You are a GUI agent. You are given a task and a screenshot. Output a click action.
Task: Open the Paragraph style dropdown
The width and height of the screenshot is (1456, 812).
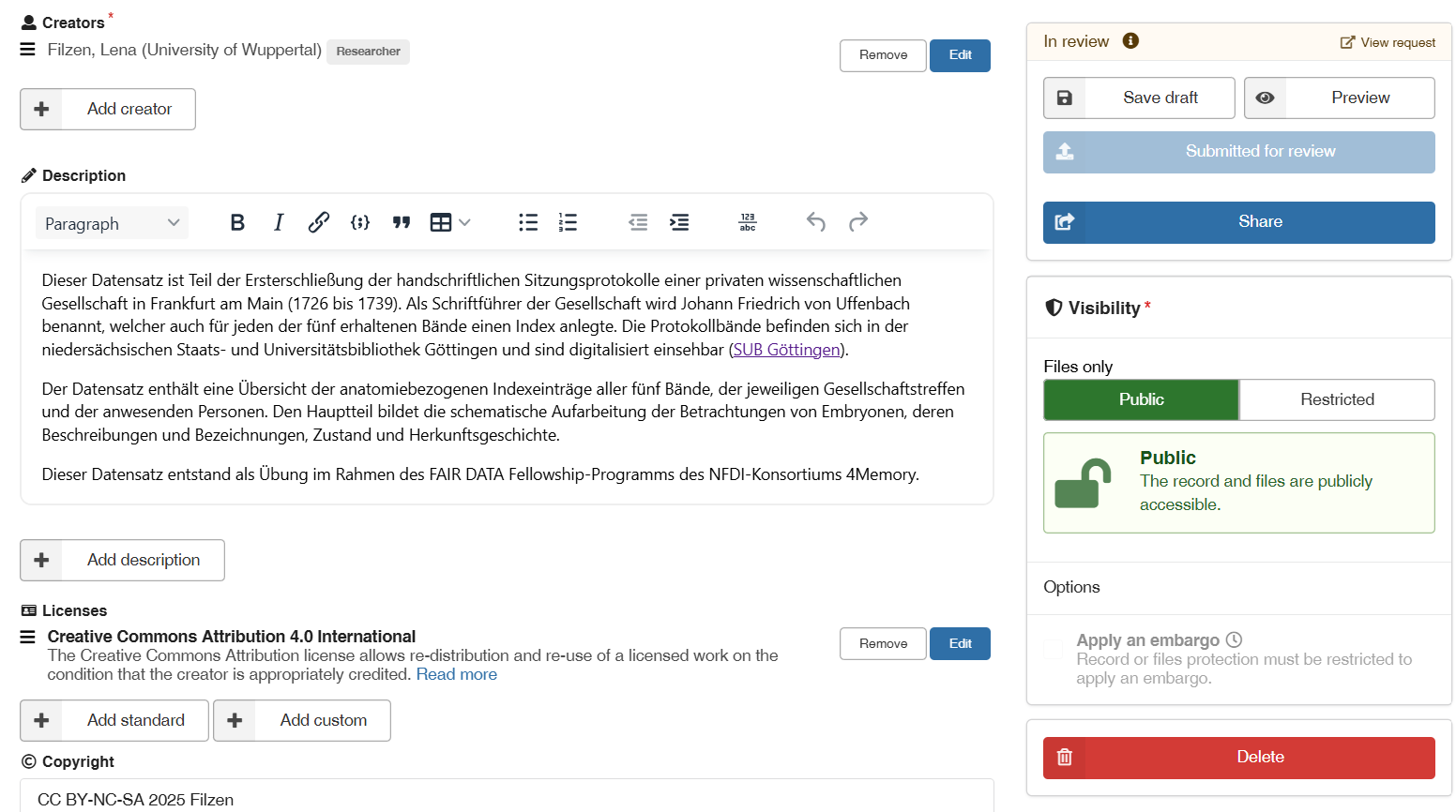coord(112,223)
